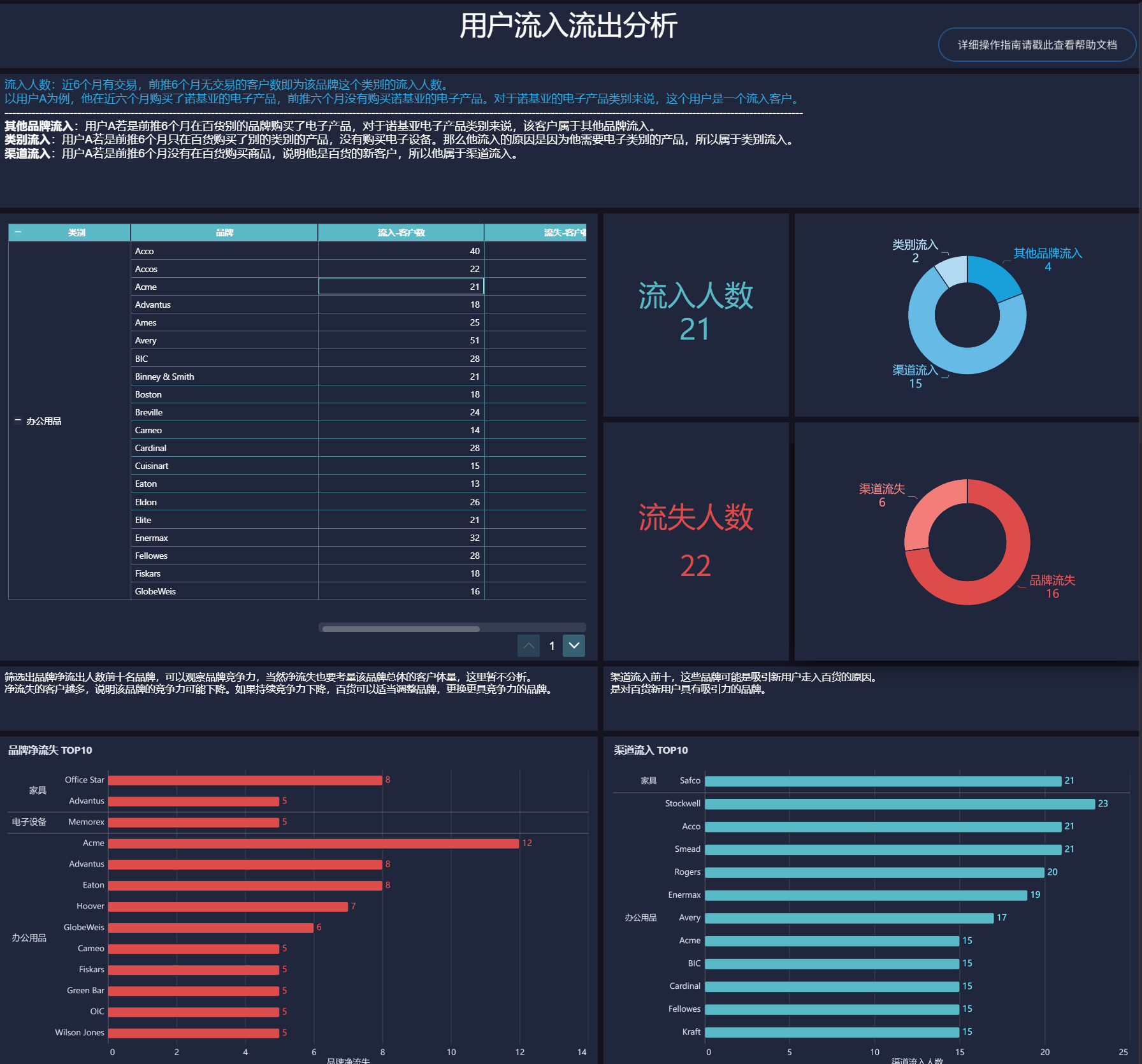Image resolution: width=1142 pixels, height=1064 pixels.
Task: Select the Avery brand row
Action: tap(297, 340)
